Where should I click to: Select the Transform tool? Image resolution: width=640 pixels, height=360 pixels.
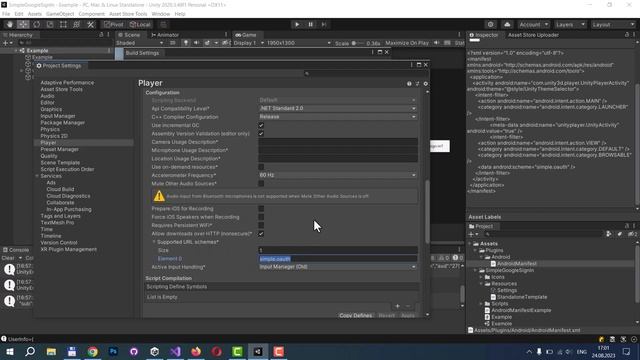coord(77,24)
